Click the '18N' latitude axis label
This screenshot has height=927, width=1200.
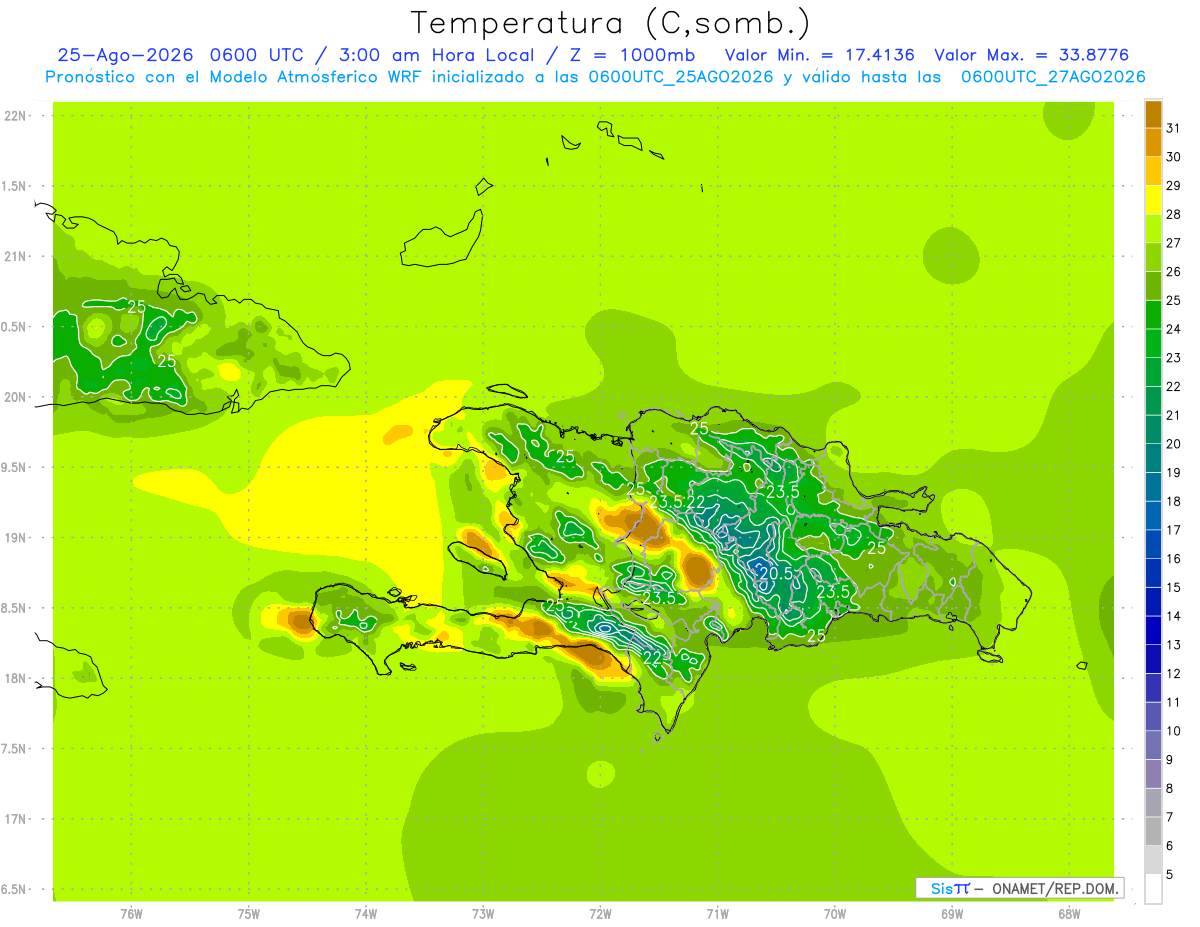[x=16, y=678]
